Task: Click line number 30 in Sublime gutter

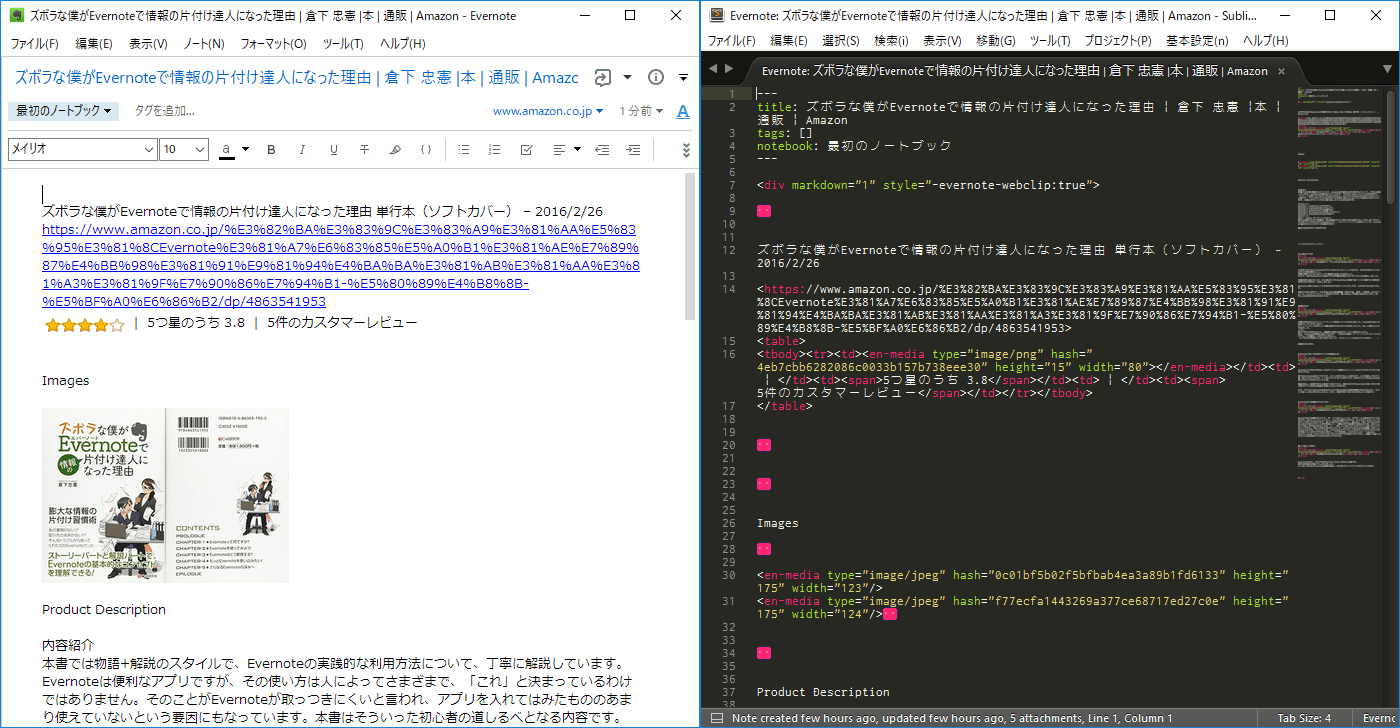Action: click(x=729, y=575)
